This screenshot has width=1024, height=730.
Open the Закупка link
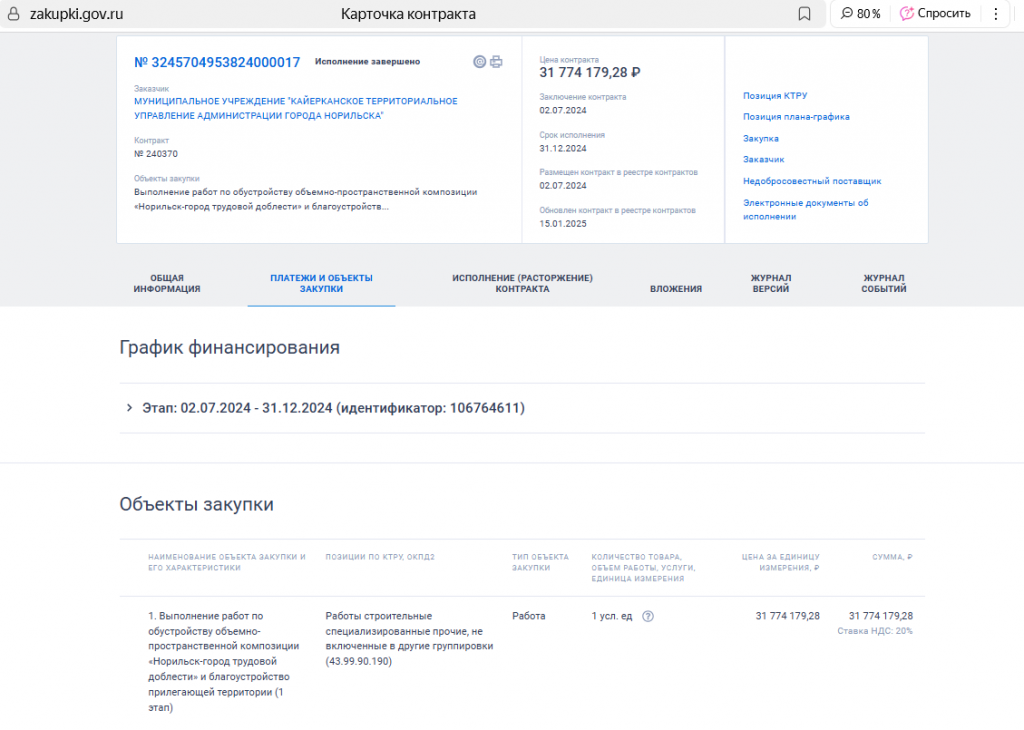click(x=760, y=138)
